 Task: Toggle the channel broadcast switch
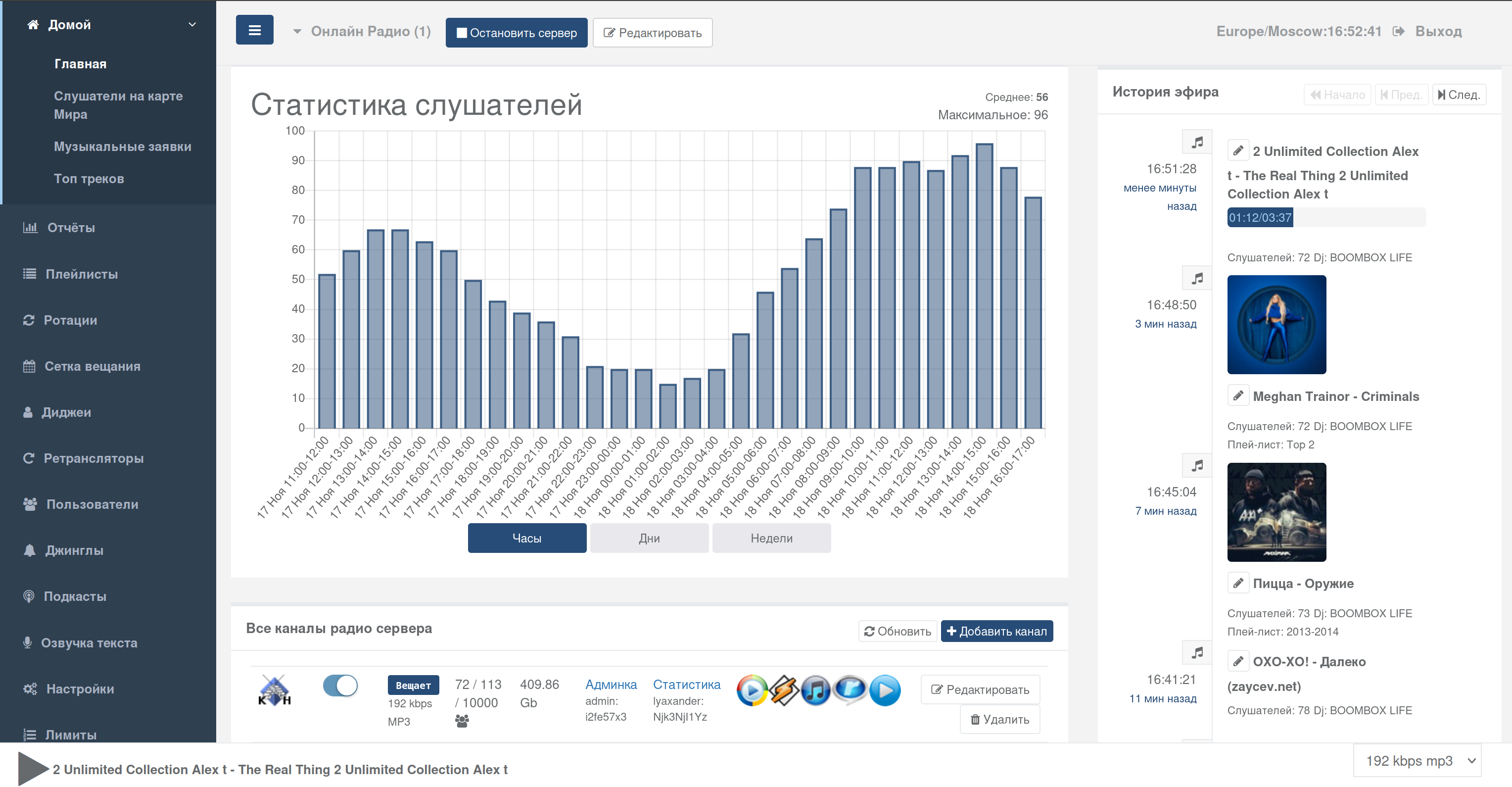pyautogui.click(x=340, y=686)
